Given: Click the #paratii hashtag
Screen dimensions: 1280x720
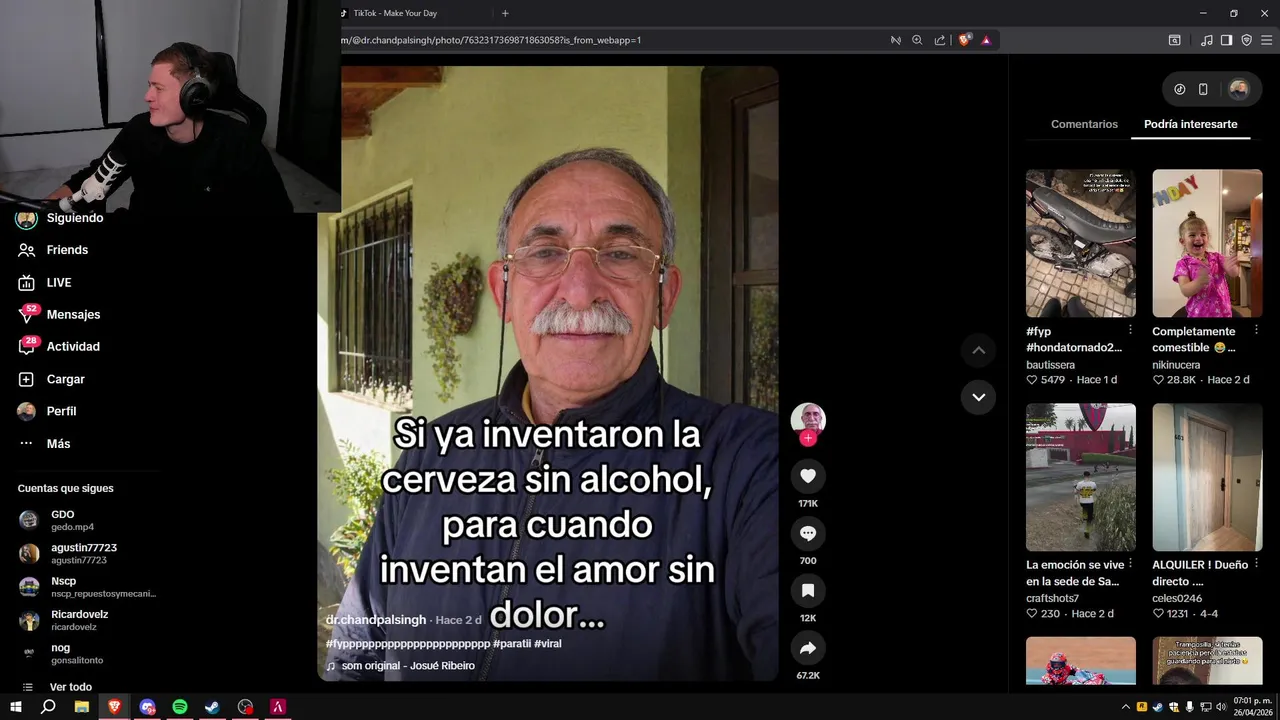Looking at the screenshot, I should 512,644.
